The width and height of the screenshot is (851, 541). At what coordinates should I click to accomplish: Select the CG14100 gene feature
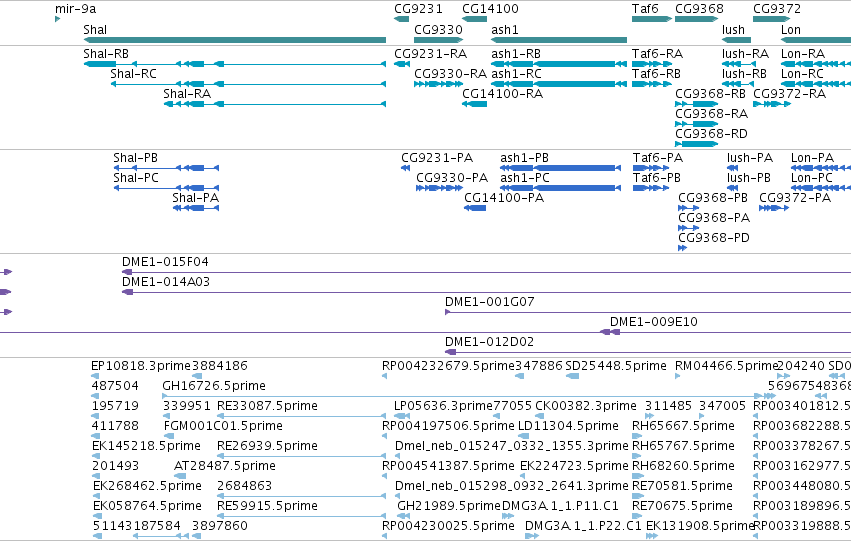474,20
